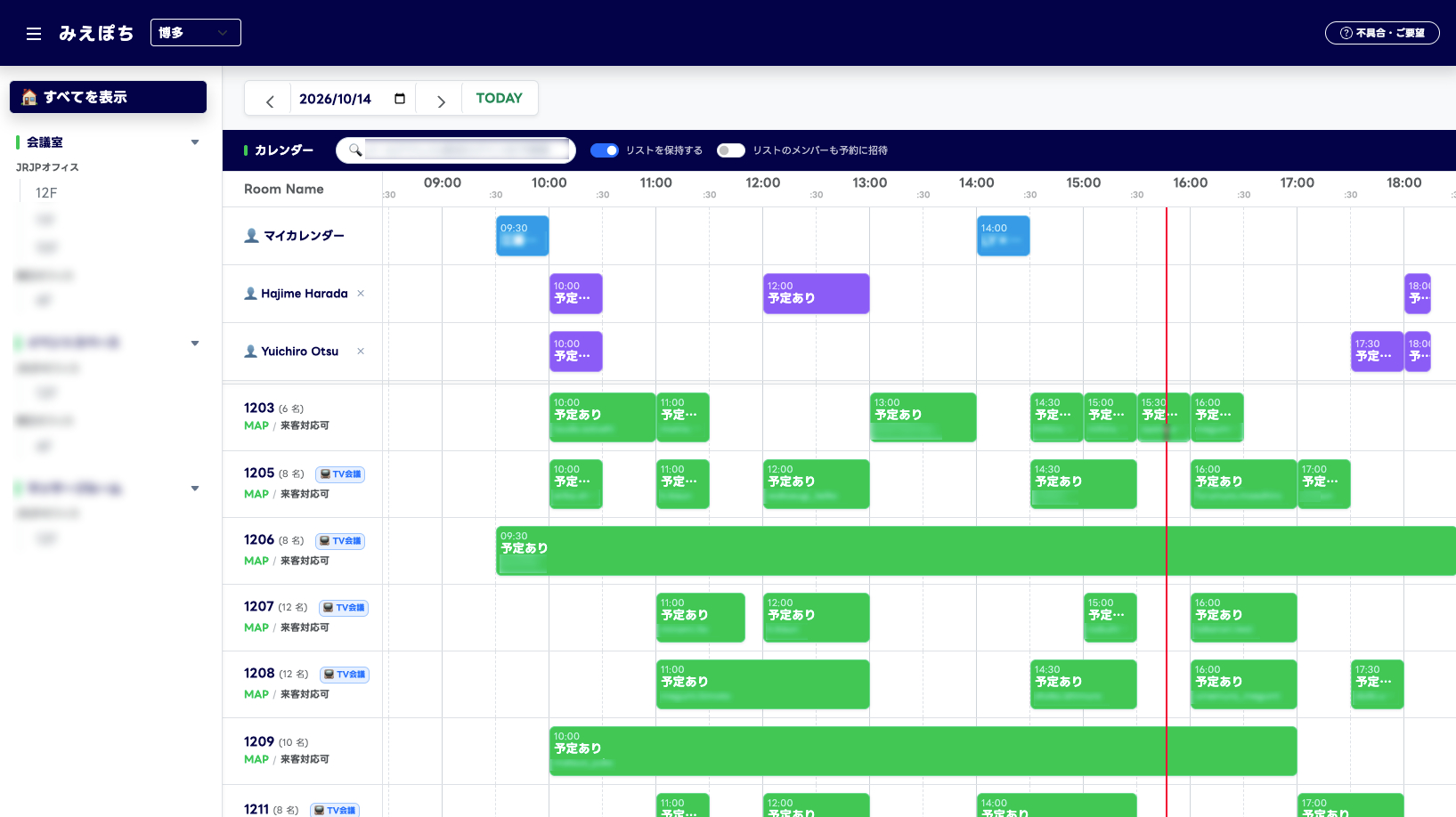The image size is (1456, 817).
Task: Remove Hajime Harada from the list
Action: 361,294
